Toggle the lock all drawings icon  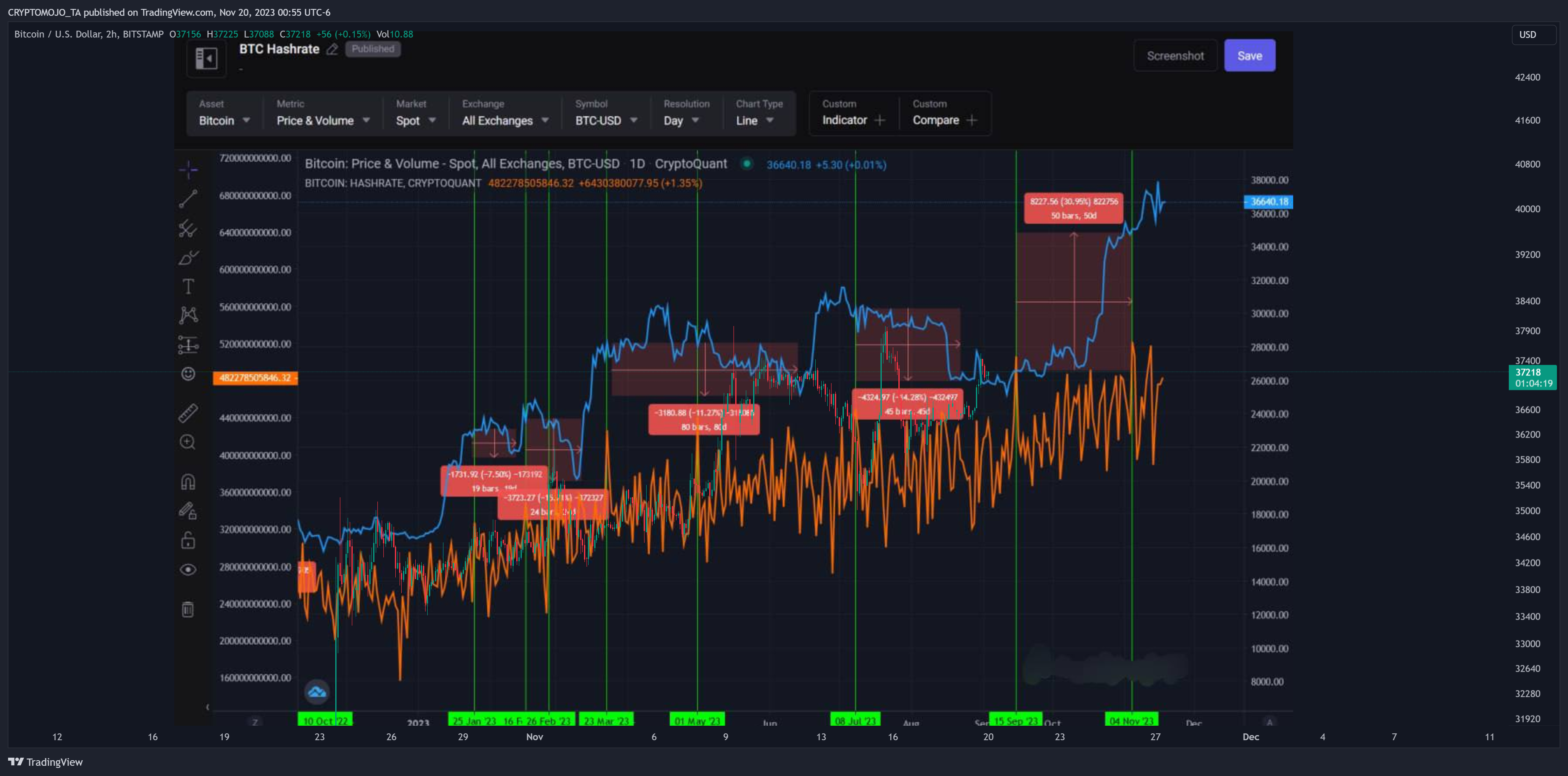(x=188, y=539)
